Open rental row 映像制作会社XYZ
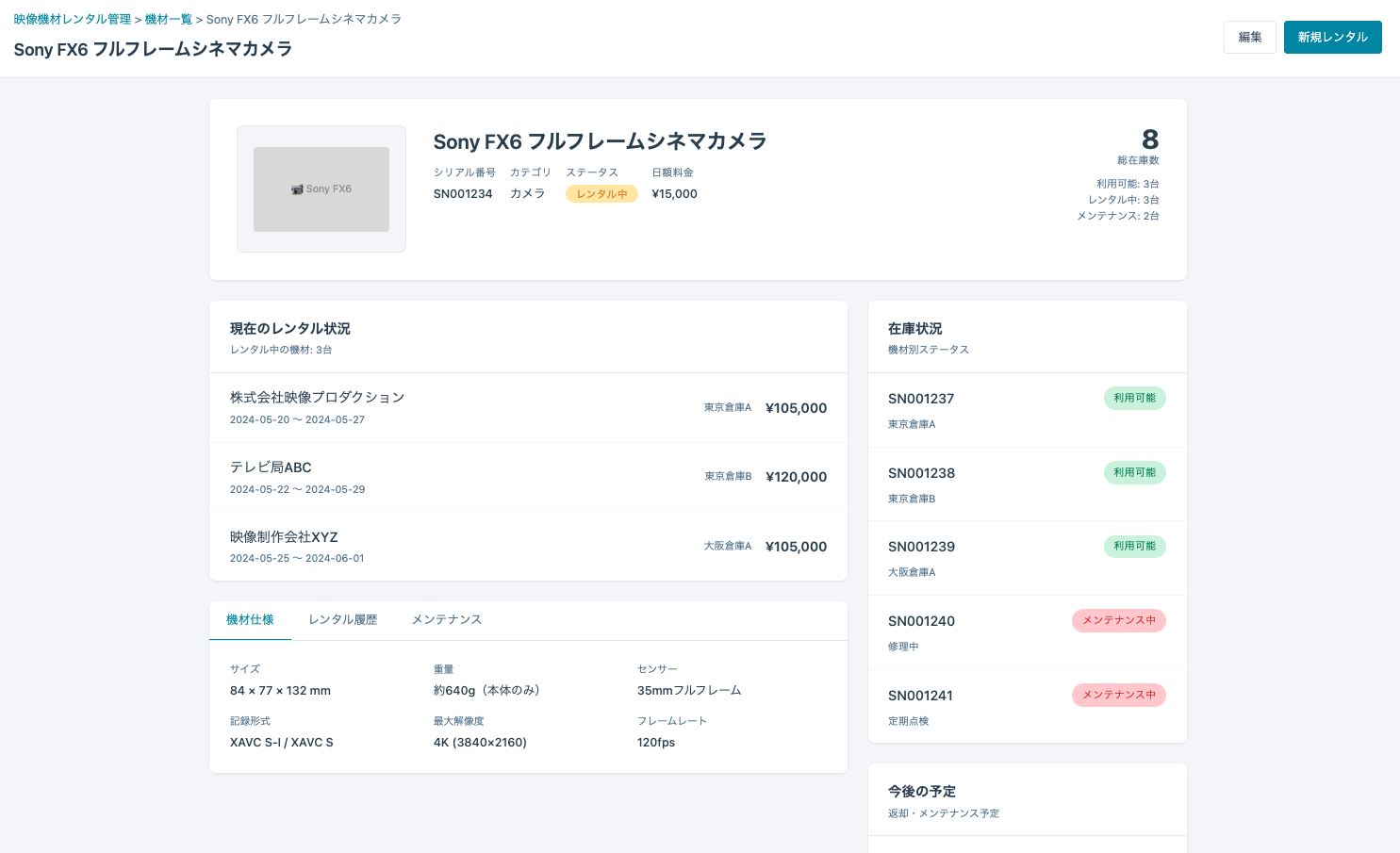The height and width of the screenshot is (853, 1400). pyautogui.click(x=528, y=547)
